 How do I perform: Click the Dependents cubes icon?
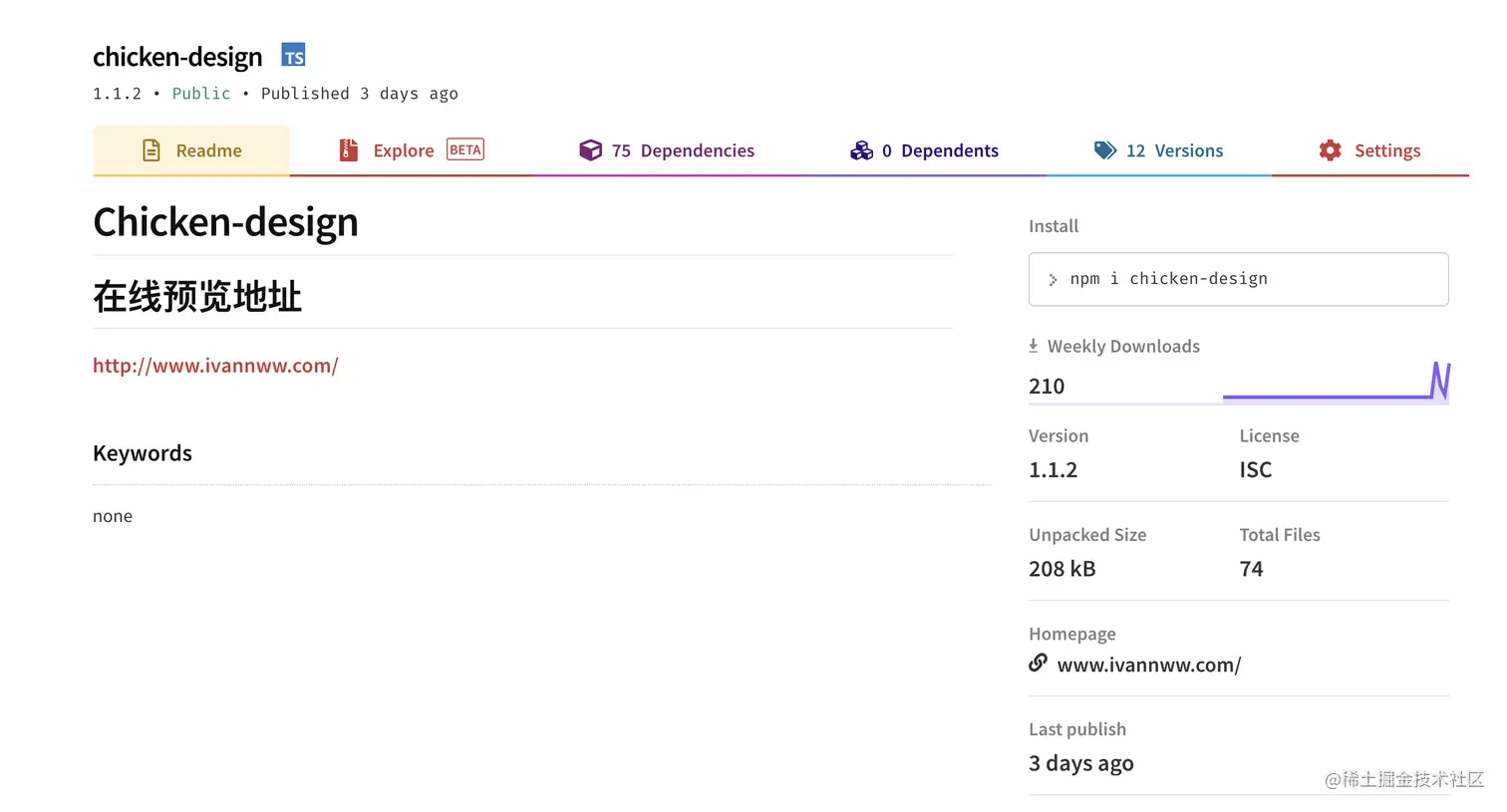coord(861,150)
